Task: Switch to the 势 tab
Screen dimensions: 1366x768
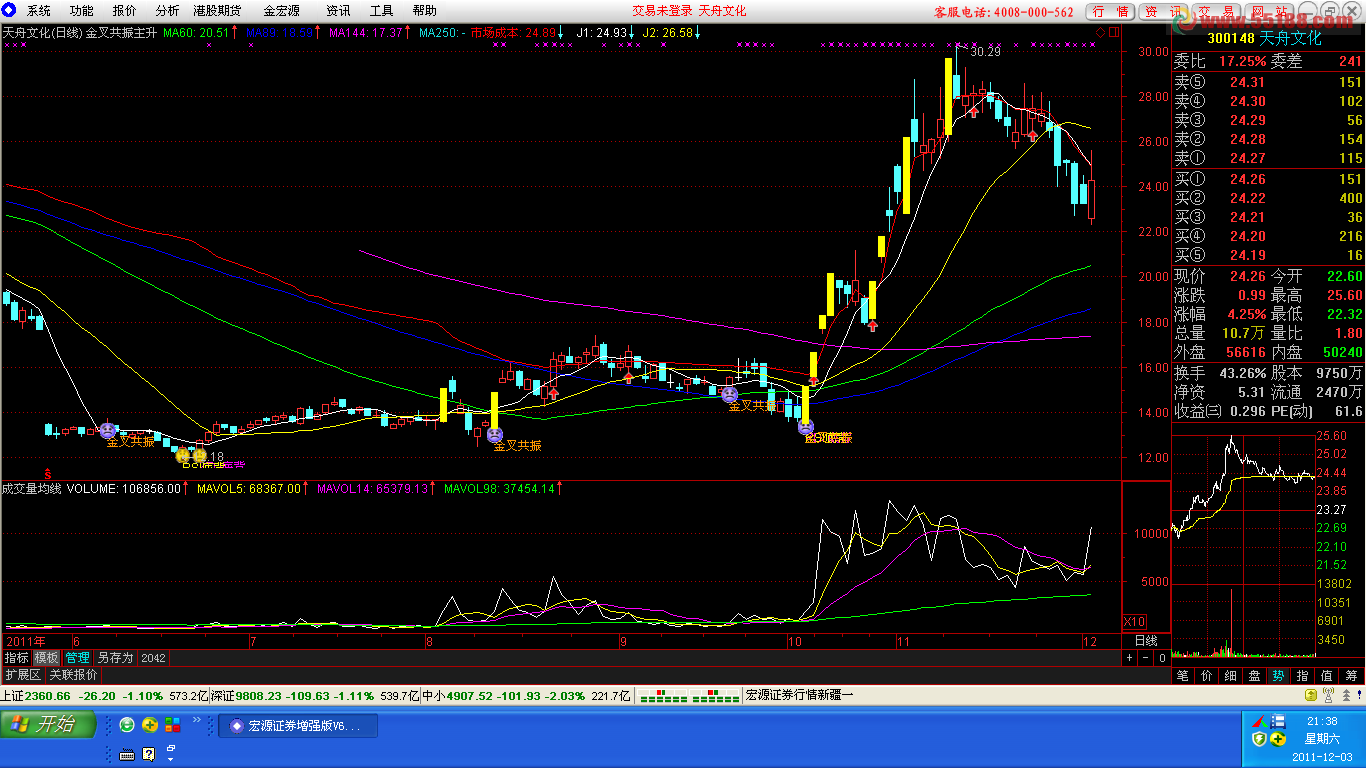Action: [1279, 676]
